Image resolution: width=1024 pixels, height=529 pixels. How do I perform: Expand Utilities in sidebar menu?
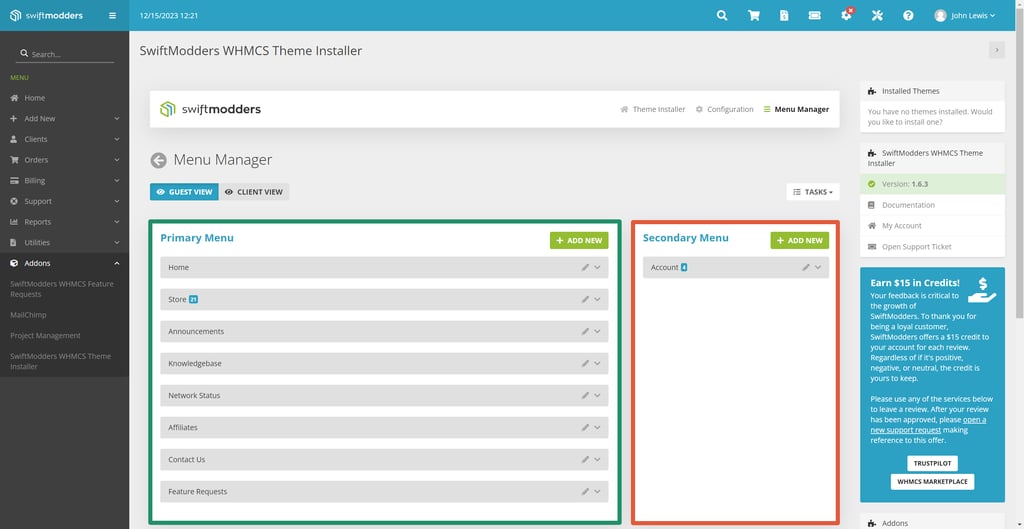(65, 242)
